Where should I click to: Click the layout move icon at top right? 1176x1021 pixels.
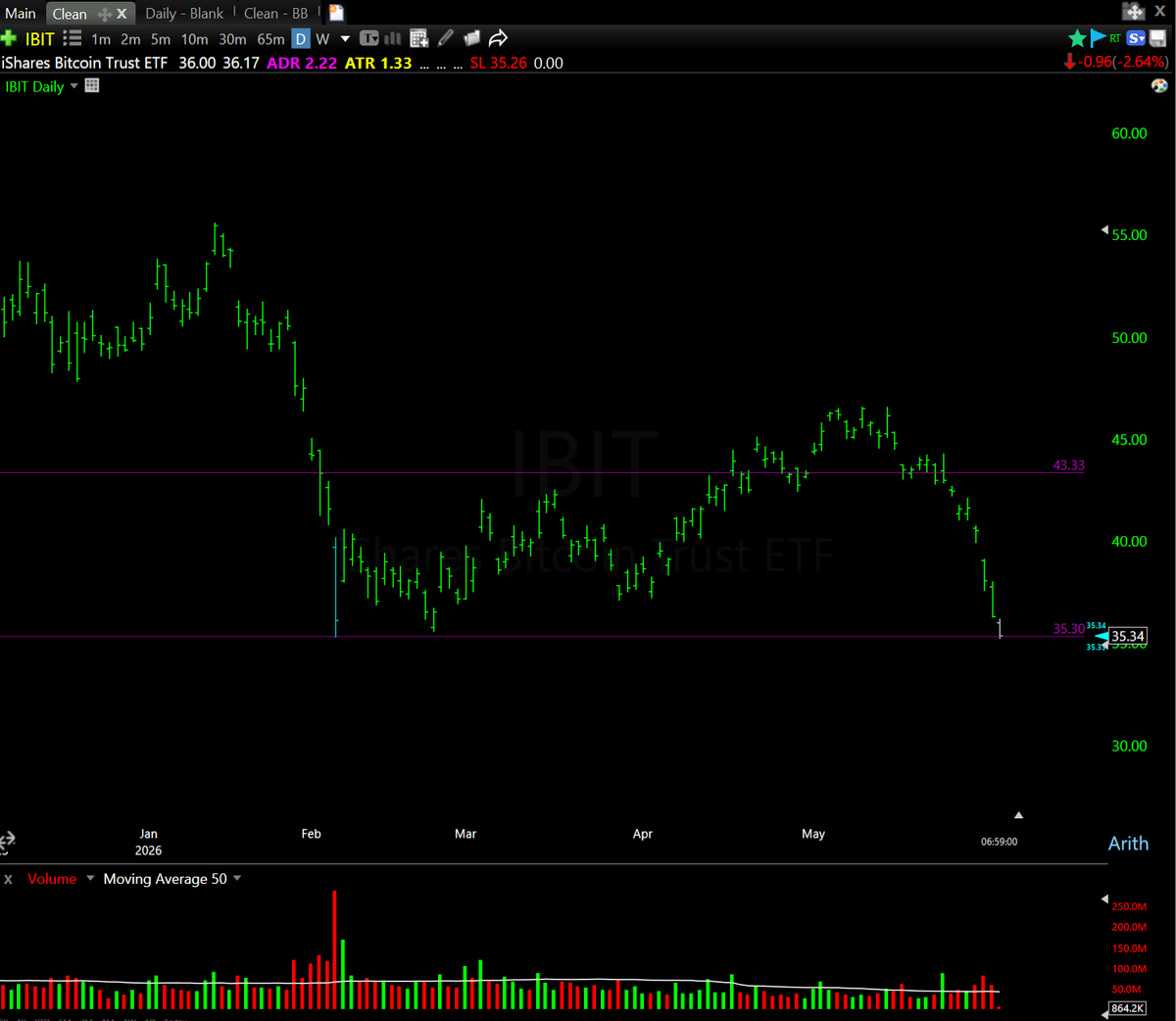(x=1134, y=12)
